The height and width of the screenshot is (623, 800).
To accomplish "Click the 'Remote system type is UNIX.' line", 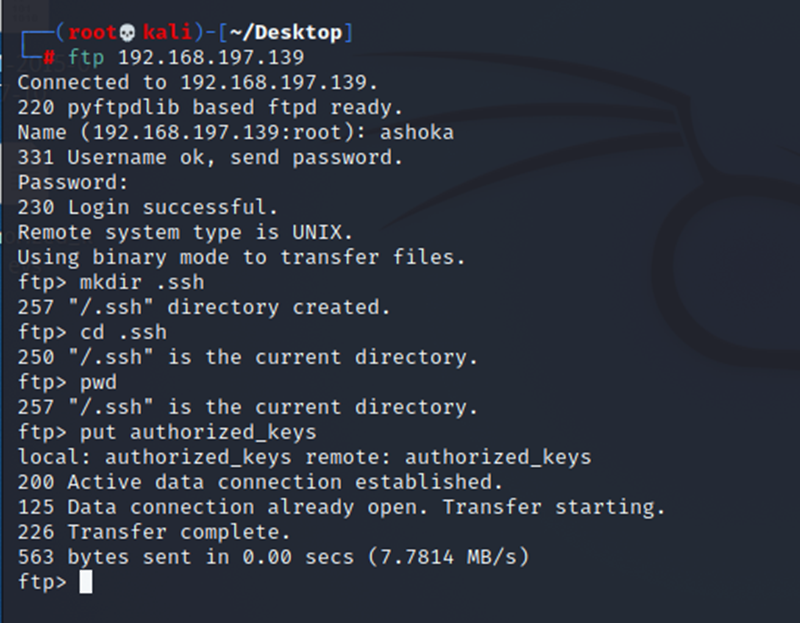I will tap(185, 233).
